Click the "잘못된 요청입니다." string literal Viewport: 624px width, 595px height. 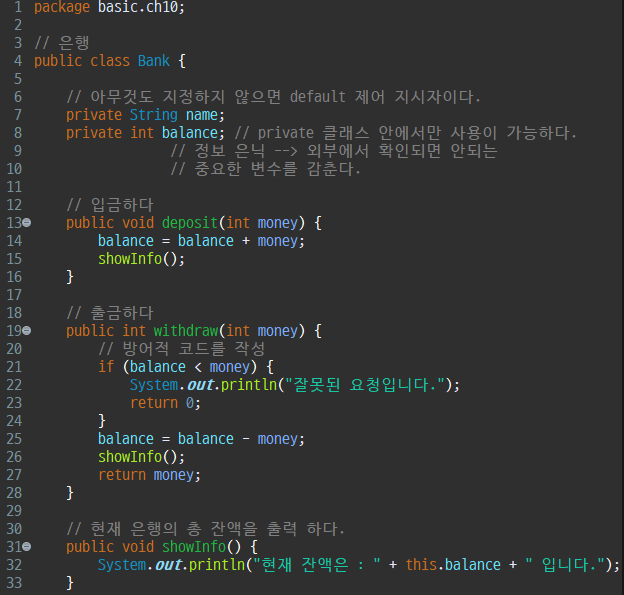tap(365, 385)
